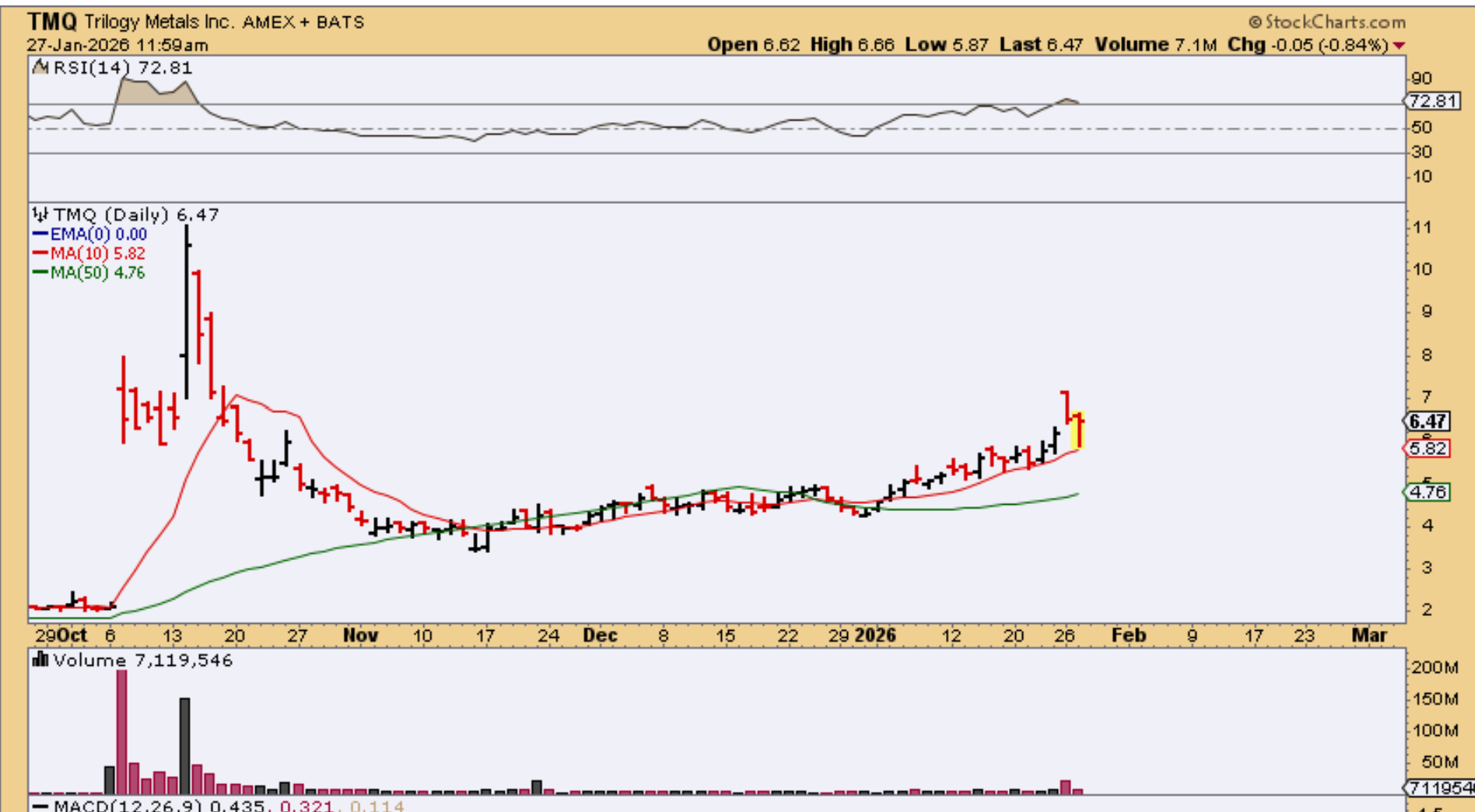The image size is (1475, 812).
Task: Click the 30 level on the RSI axis
Action: [x=1421, y=152]
